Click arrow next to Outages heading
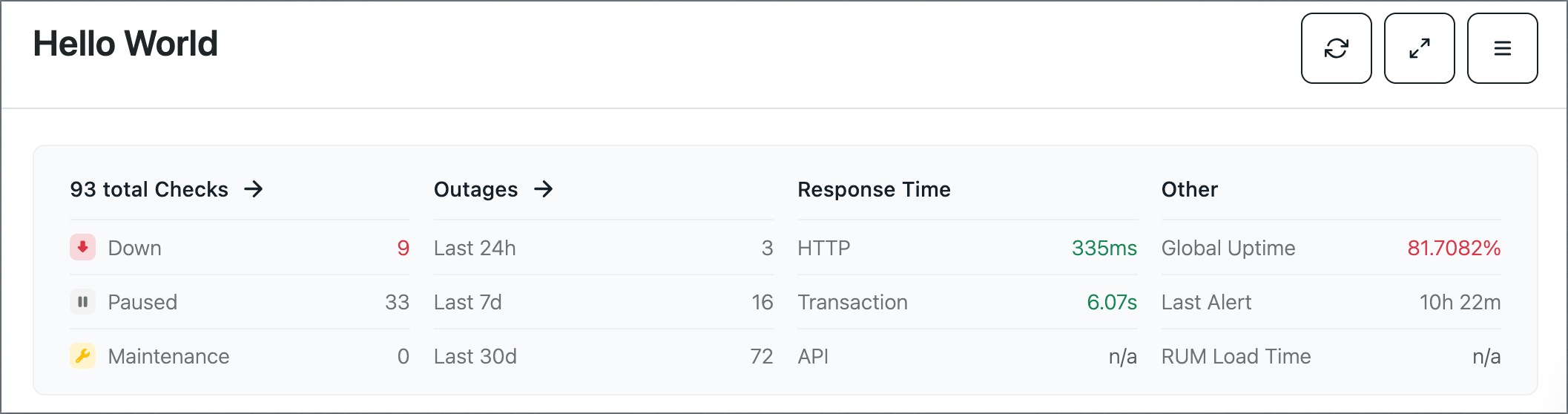This screenshot has height=414, width=1568. tap(544, 189)
